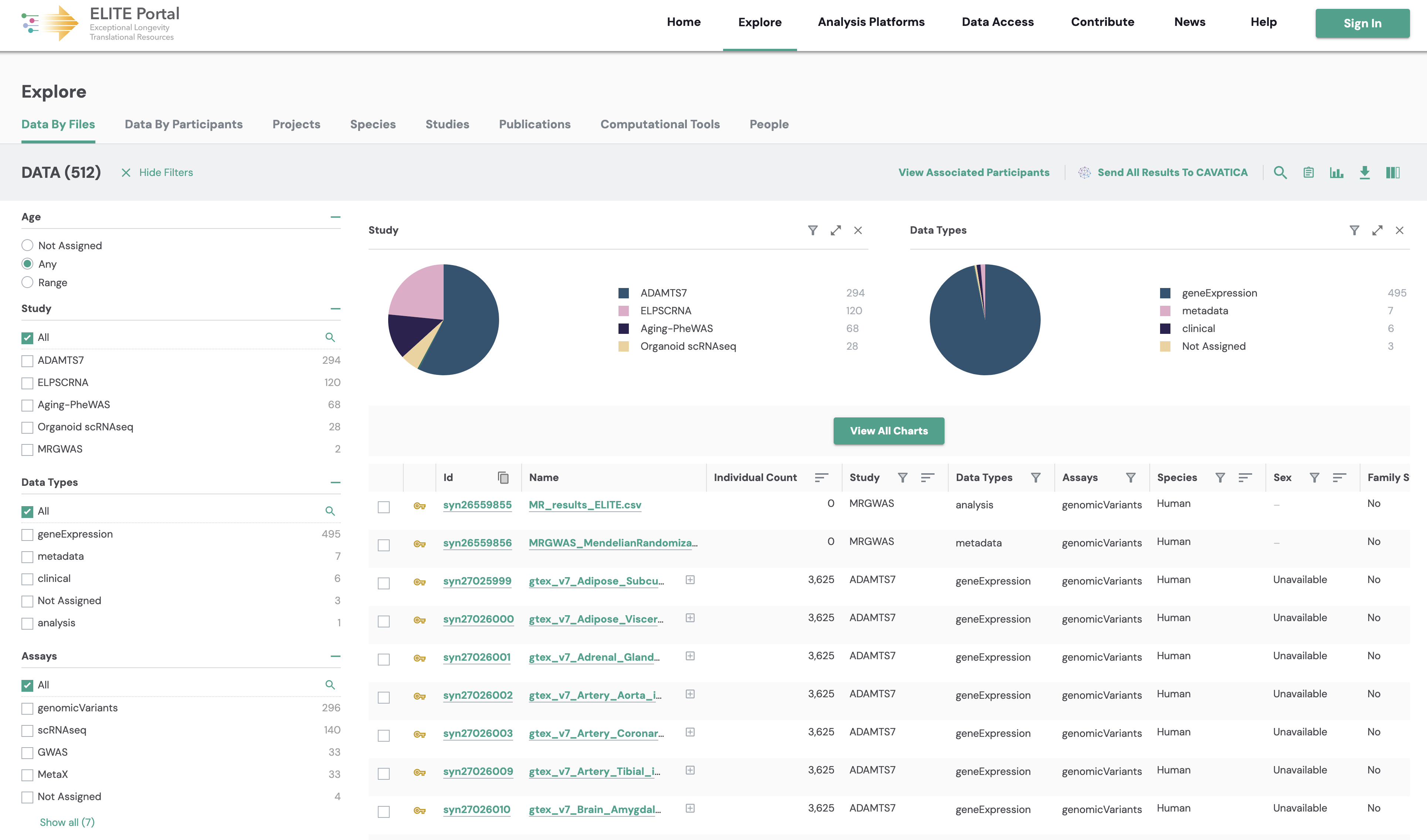Open the Publications tab
The image size is (1427, 840).
tap(535, 124)
